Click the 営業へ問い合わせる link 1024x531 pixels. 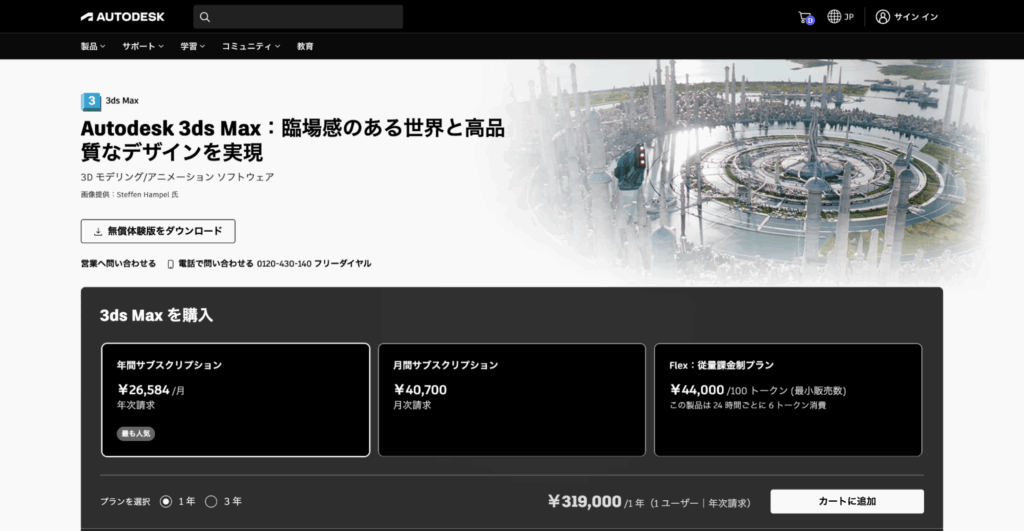(118, 264)
